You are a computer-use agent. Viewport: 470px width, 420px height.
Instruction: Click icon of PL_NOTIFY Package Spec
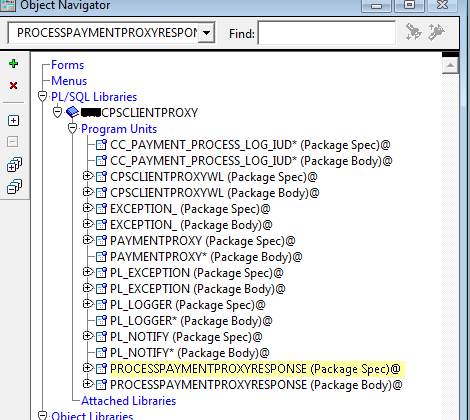click(x=101, y=337)
